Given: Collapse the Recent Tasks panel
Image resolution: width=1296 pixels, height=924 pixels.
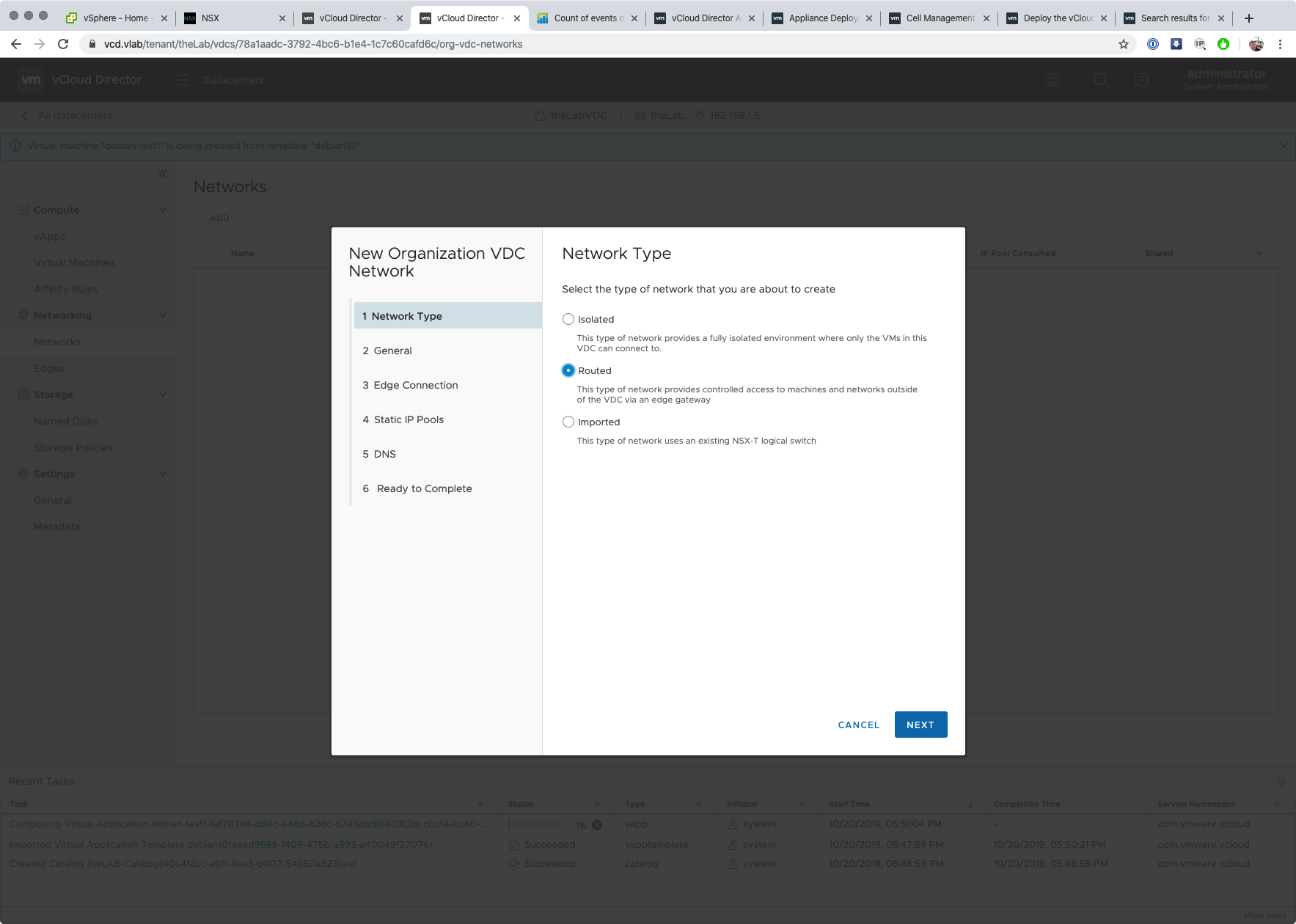Looking at the screenshot, I should [x=1281, y=782].
